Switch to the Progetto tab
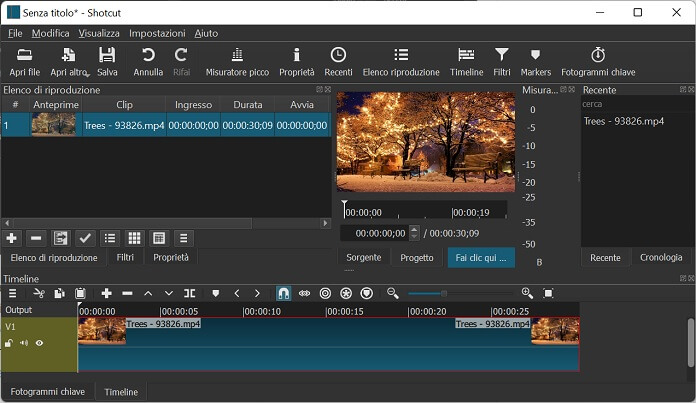 tap(416, 257)
